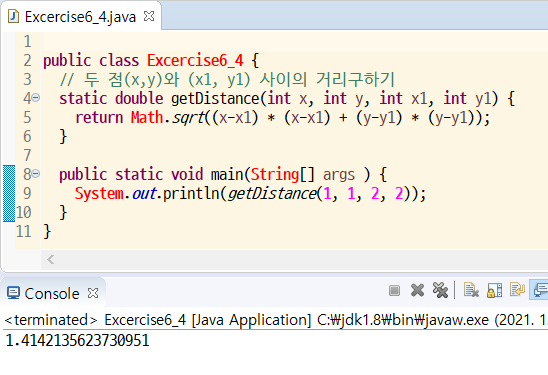Collapse the main method fold marker
Image resolution: width=548 pixels, height=375 pixels.
[x=36, y=174]
